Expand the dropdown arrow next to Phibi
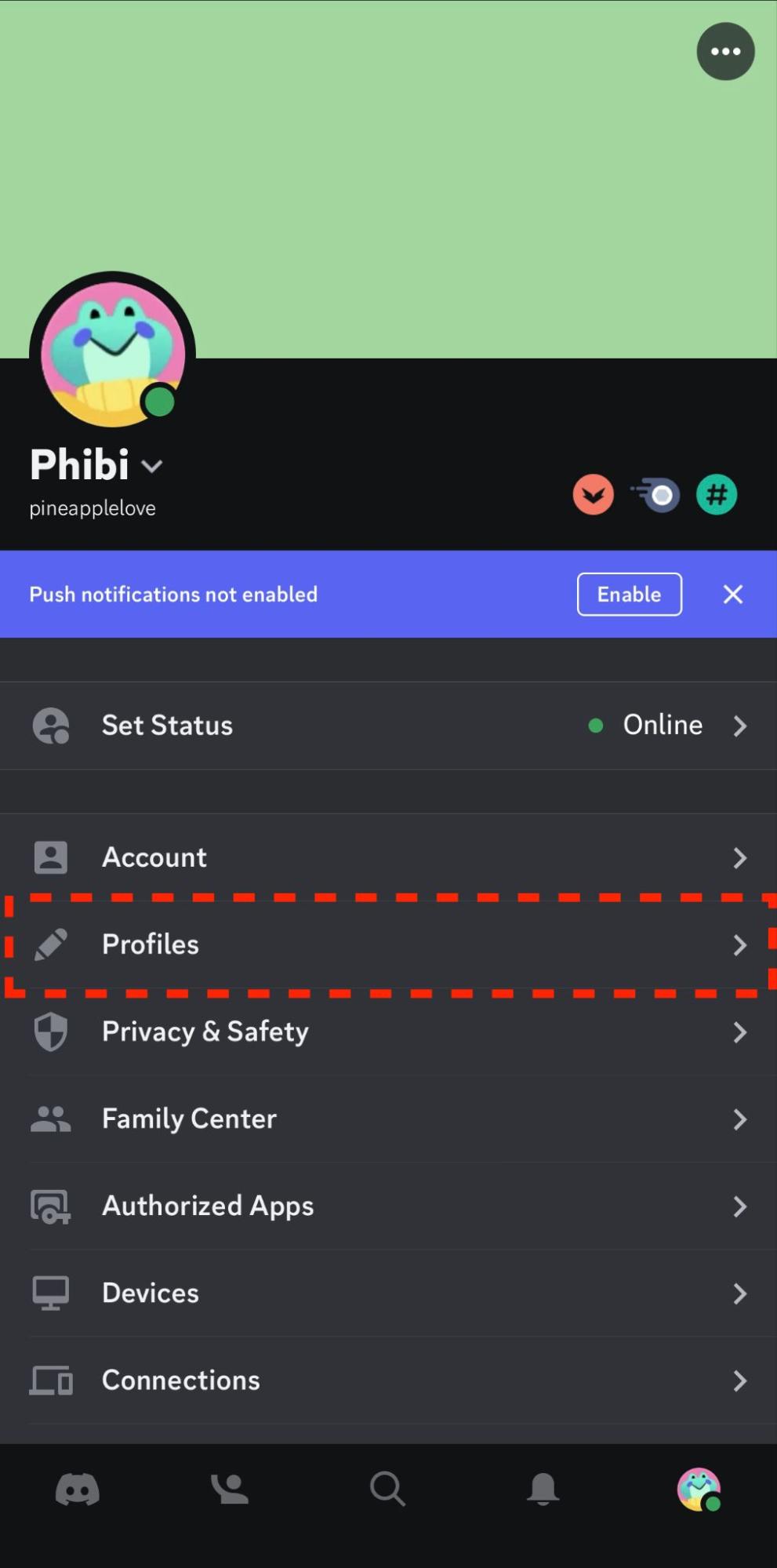Viewport: 777px width, 1568px height. tap(152, 466)
